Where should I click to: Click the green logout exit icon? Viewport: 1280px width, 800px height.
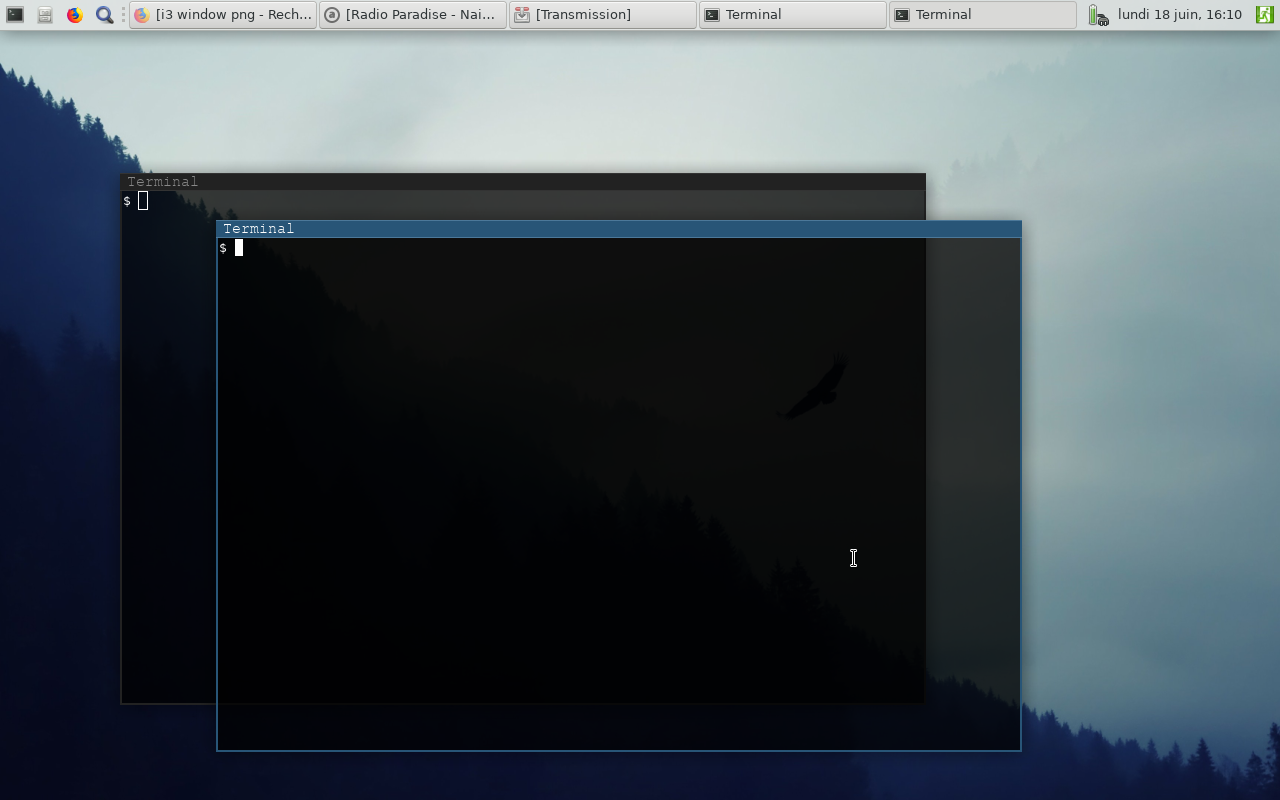tap(1265, 14)
